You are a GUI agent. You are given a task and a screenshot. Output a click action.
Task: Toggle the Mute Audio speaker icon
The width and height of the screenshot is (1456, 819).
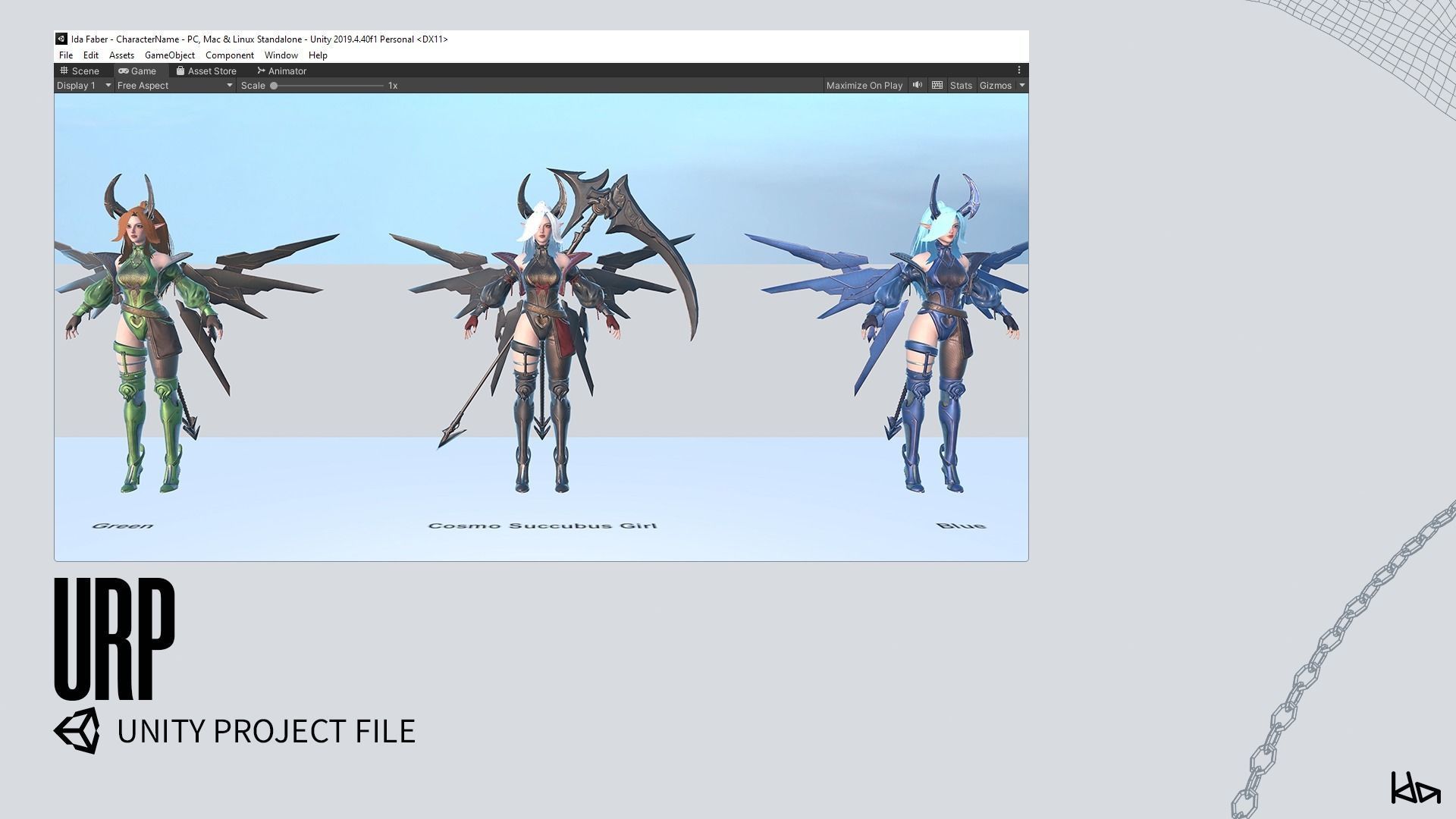click(x=918, y=85)
